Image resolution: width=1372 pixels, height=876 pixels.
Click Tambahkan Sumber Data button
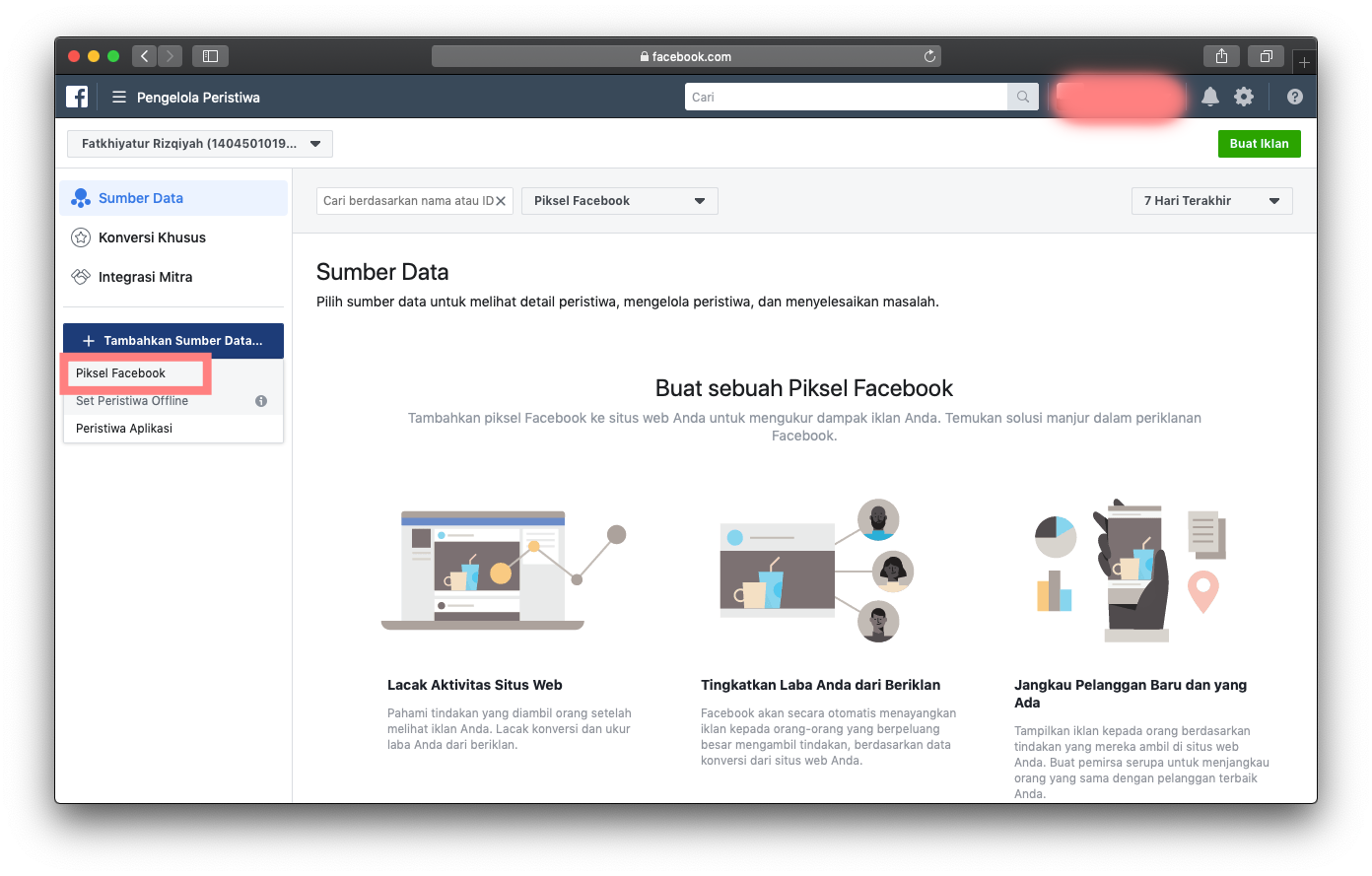pyautogui.click(x=173, y=341)
